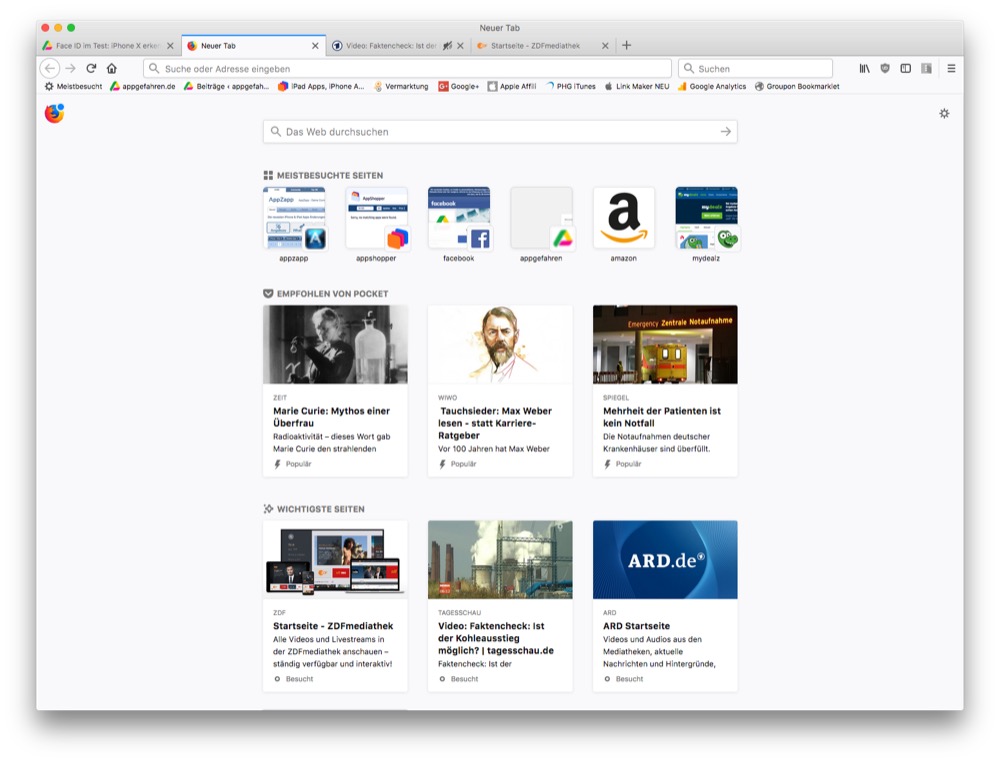Open the amazon top site tile
The width and height of the screenshot is (1000, 762).
pyautogui.click(x=623, y=218)
